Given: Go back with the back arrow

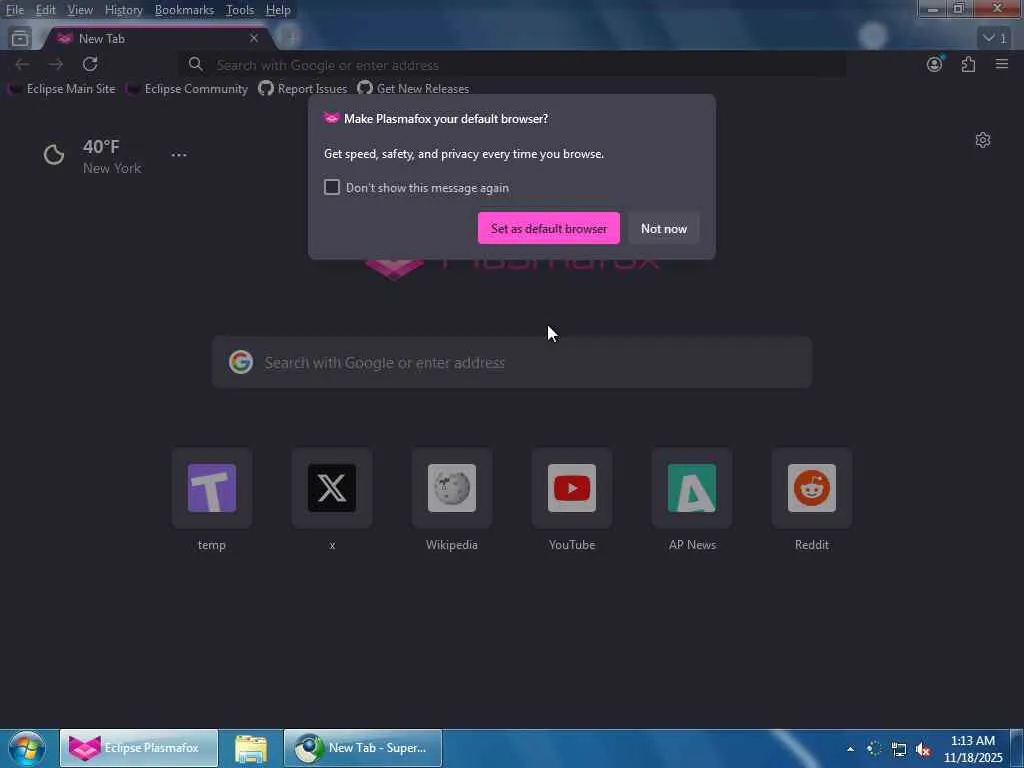Looking at the screenshot, I should 22,64.
